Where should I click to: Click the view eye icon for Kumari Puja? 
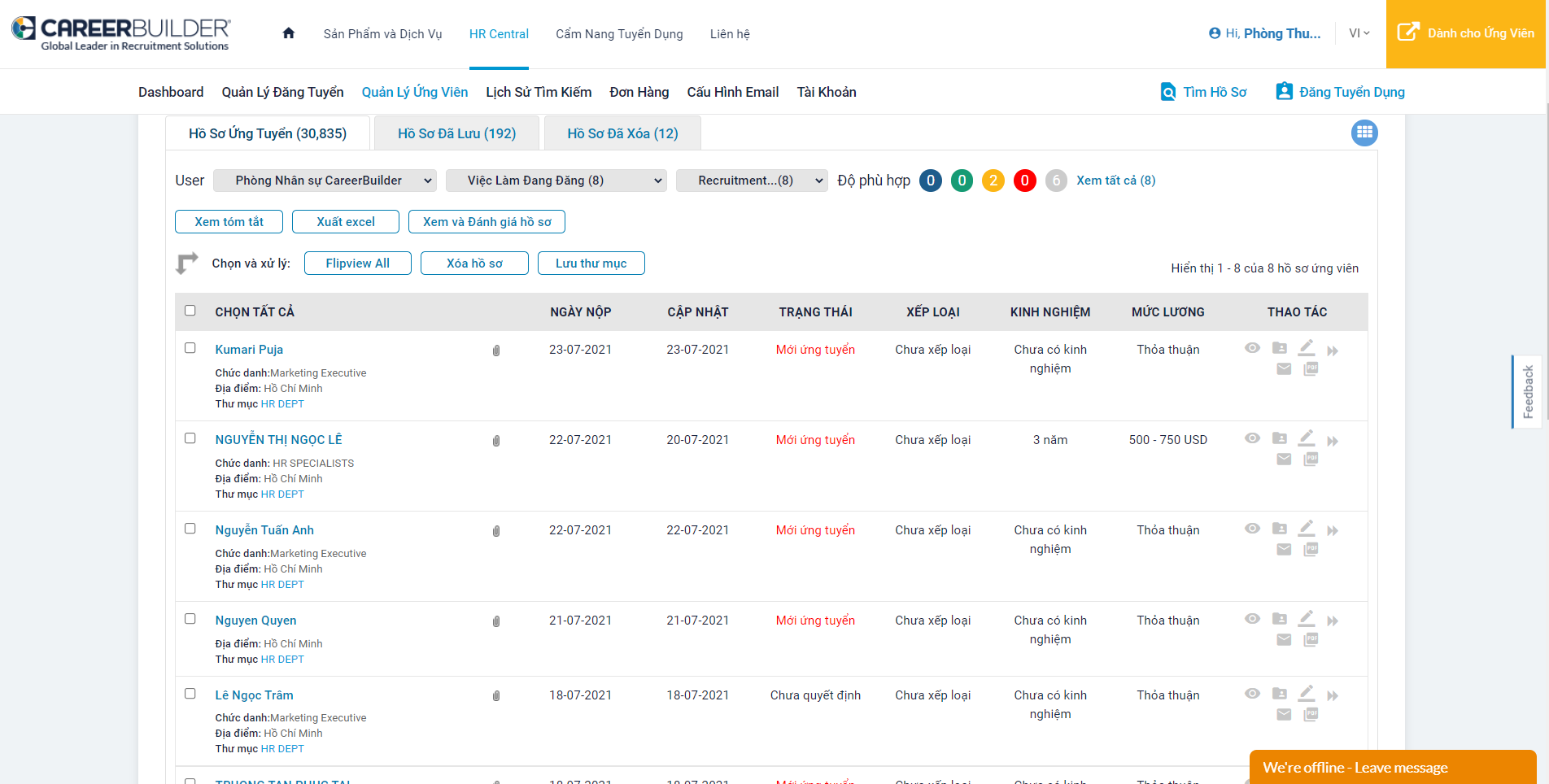pyautogui.click(x=1253, y=348)
